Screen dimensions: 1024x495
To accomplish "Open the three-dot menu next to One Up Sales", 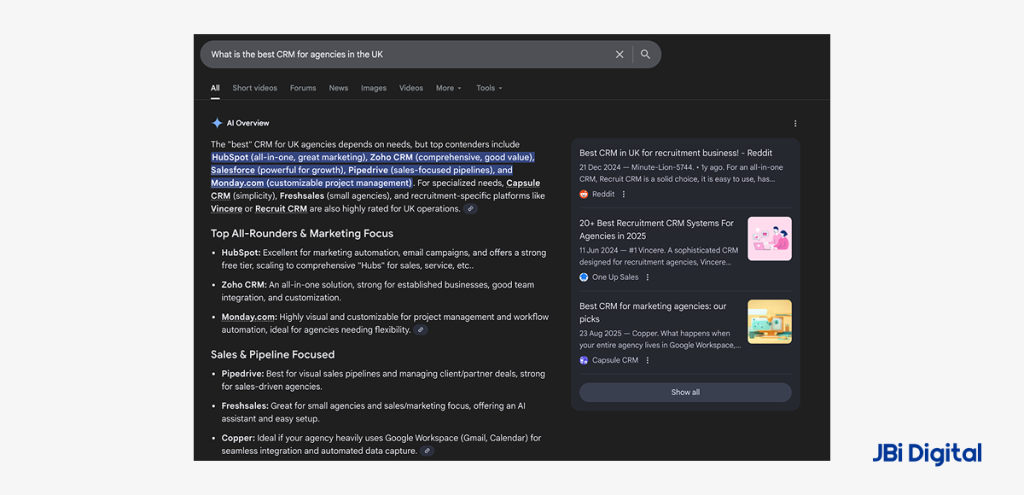I will click(x=648, y=277).
